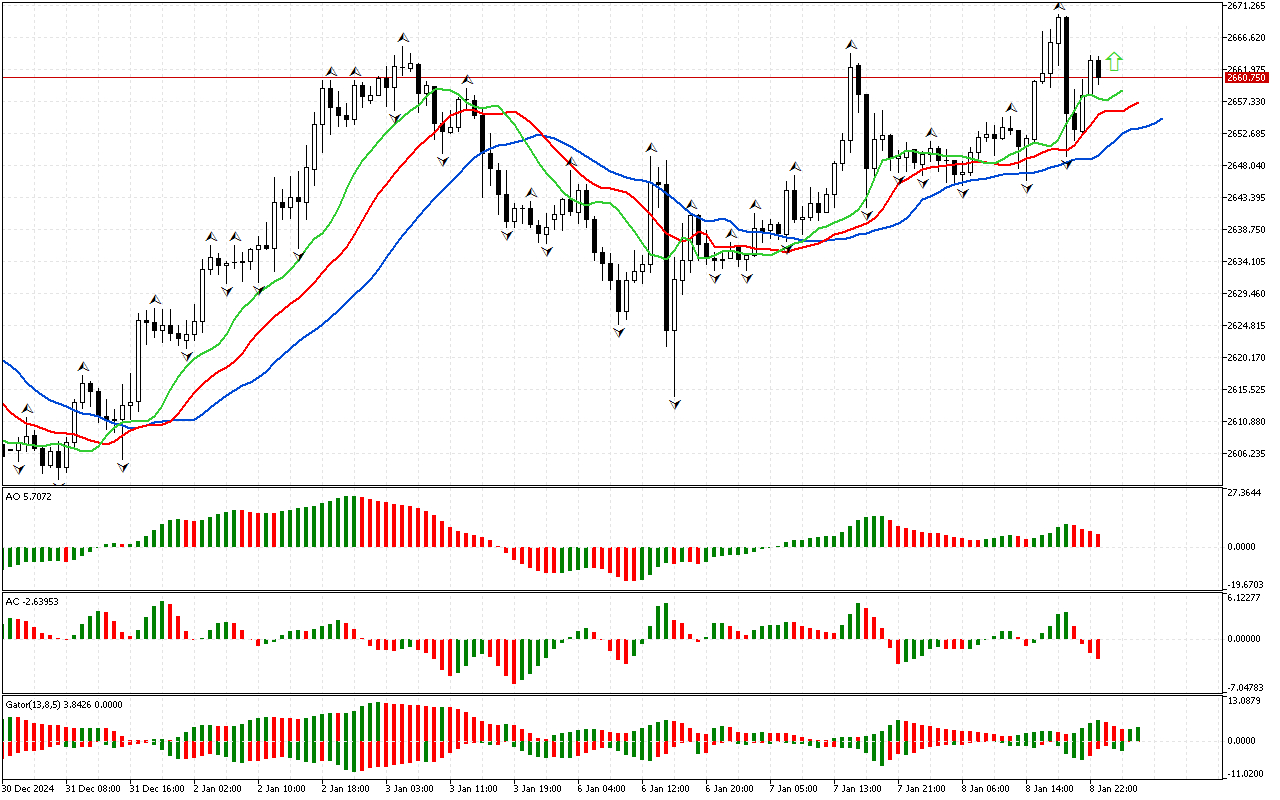Viewport: 1280px width, 800px height.
Task: Click the 3 Jan 19:00 time label
Action: click(539, 789)
